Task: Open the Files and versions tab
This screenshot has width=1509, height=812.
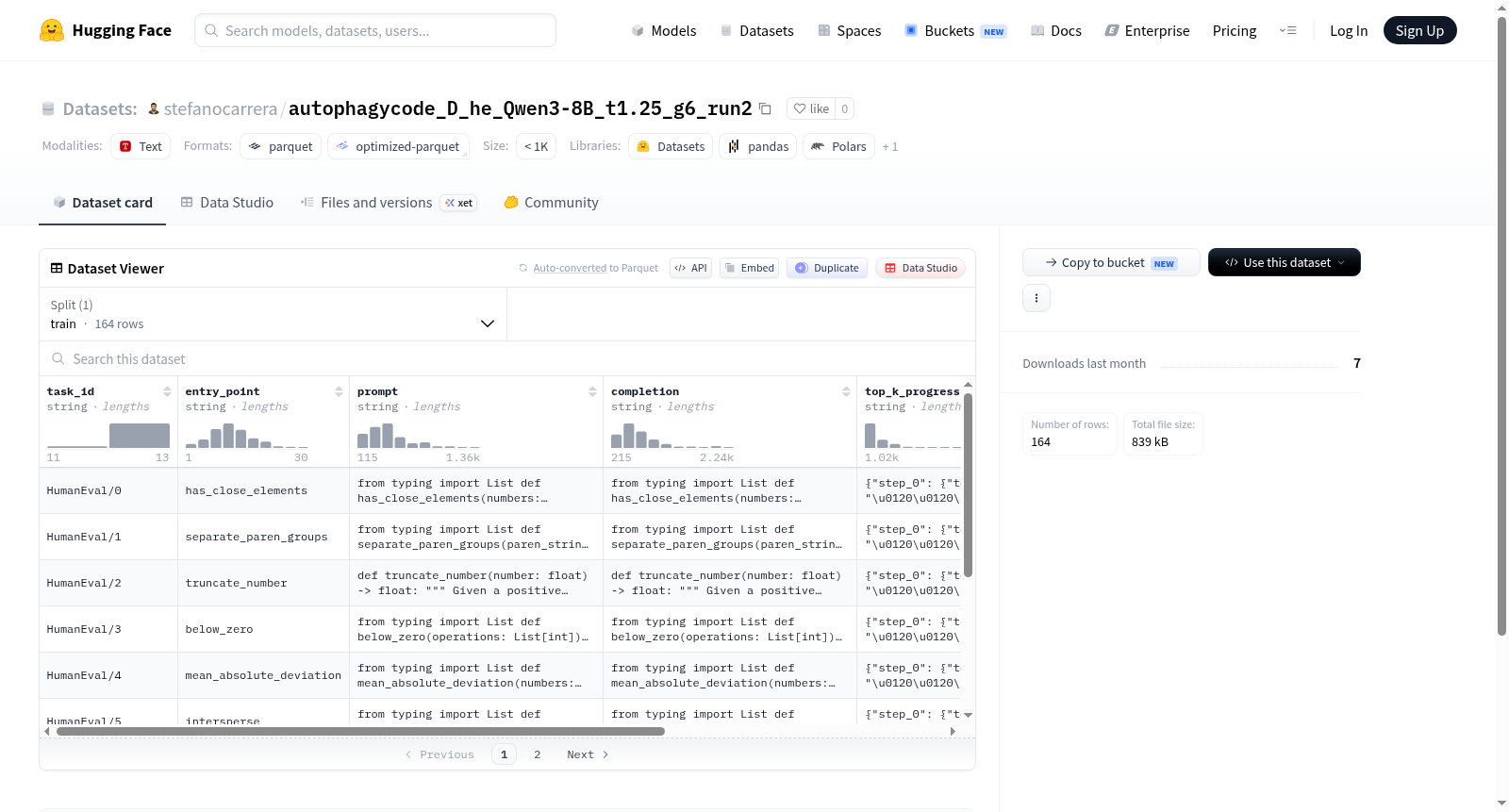Action: tap(389, 202)
